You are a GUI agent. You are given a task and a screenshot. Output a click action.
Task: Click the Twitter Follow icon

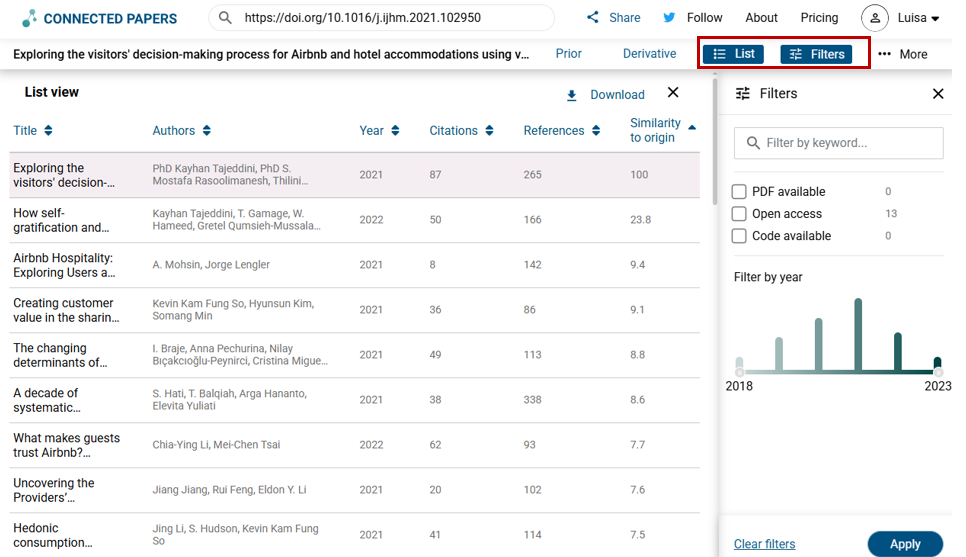point(669,18)
